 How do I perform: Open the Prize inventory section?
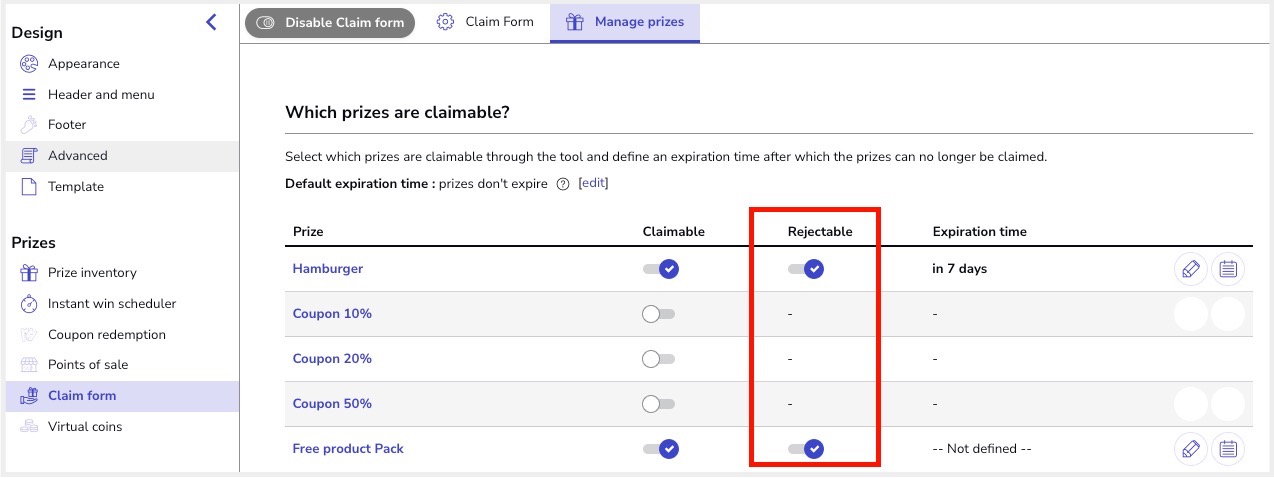click(x=92, y=272)
